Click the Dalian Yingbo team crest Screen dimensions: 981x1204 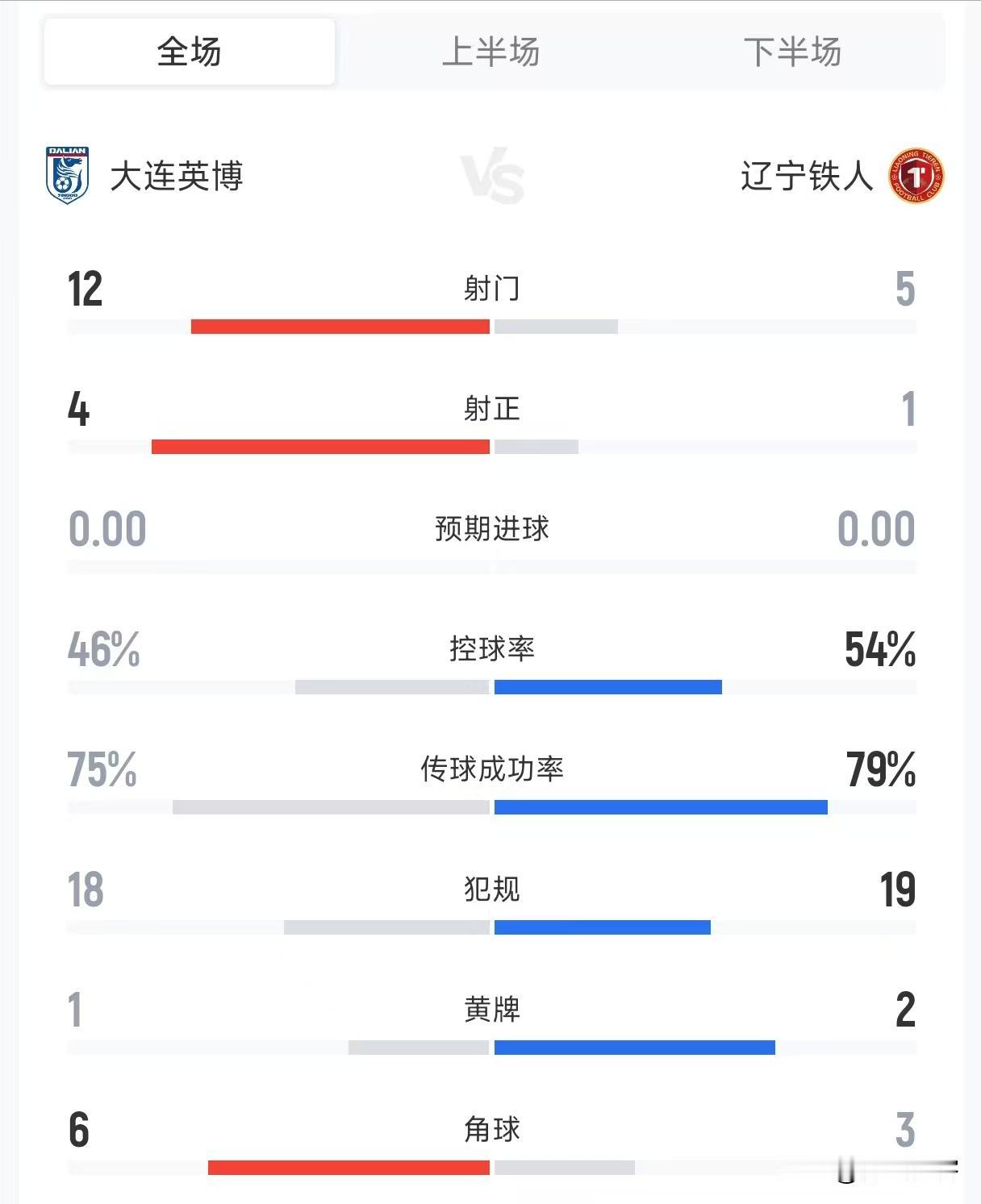coord(67,176)
